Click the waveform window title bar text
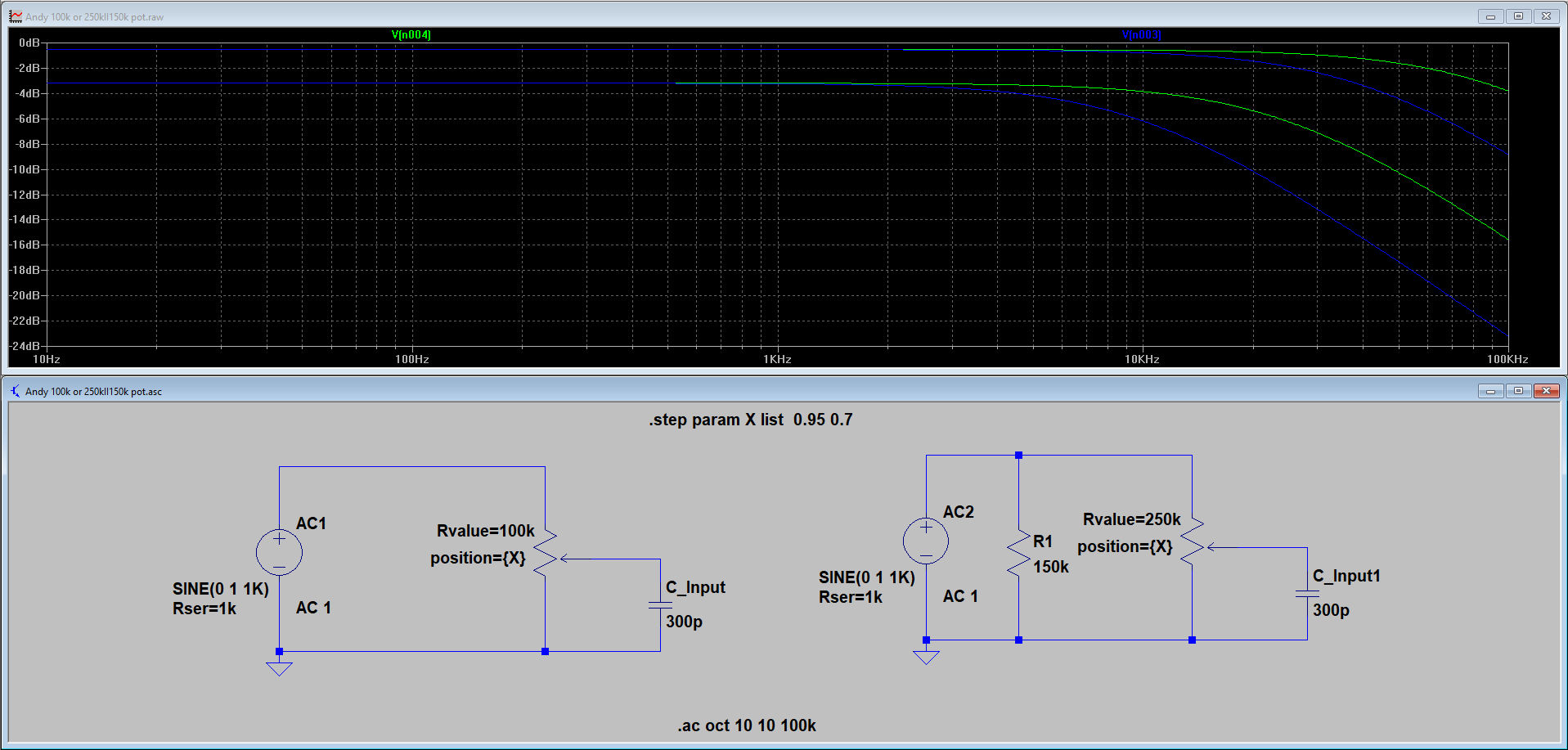This screenshot has height=750, width=1568. [94, 17]
